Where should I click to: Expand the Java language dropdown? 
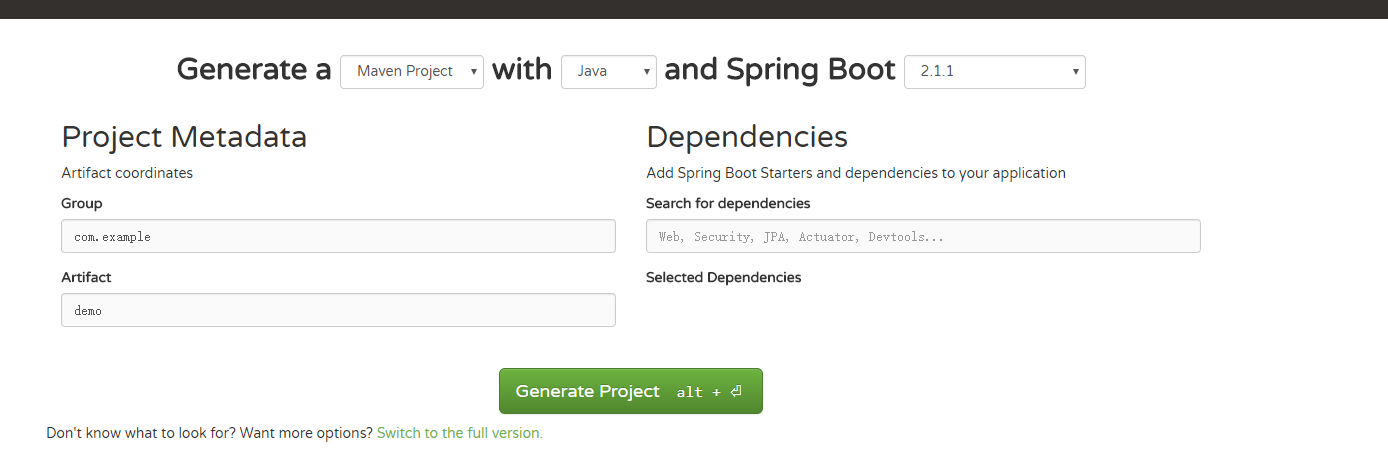(608, 72)
